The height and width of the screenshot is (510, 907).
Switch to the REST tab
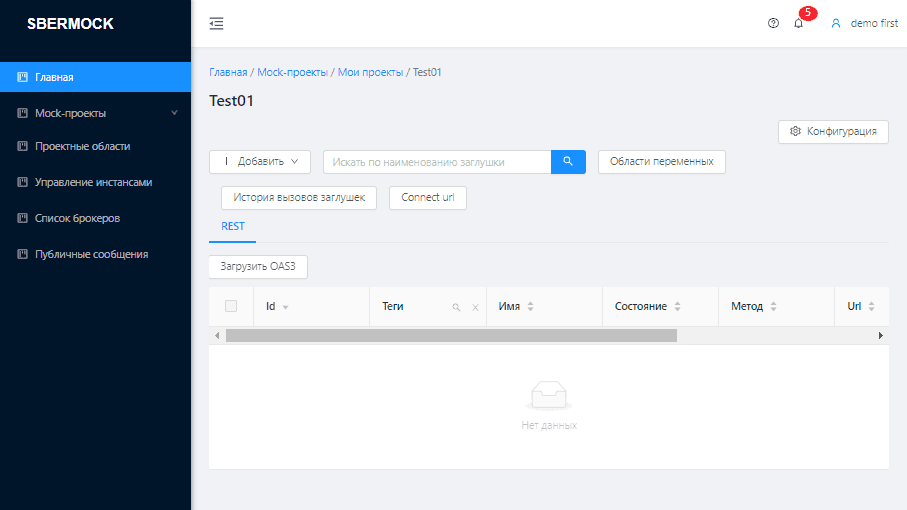click(x=233, y=227)
